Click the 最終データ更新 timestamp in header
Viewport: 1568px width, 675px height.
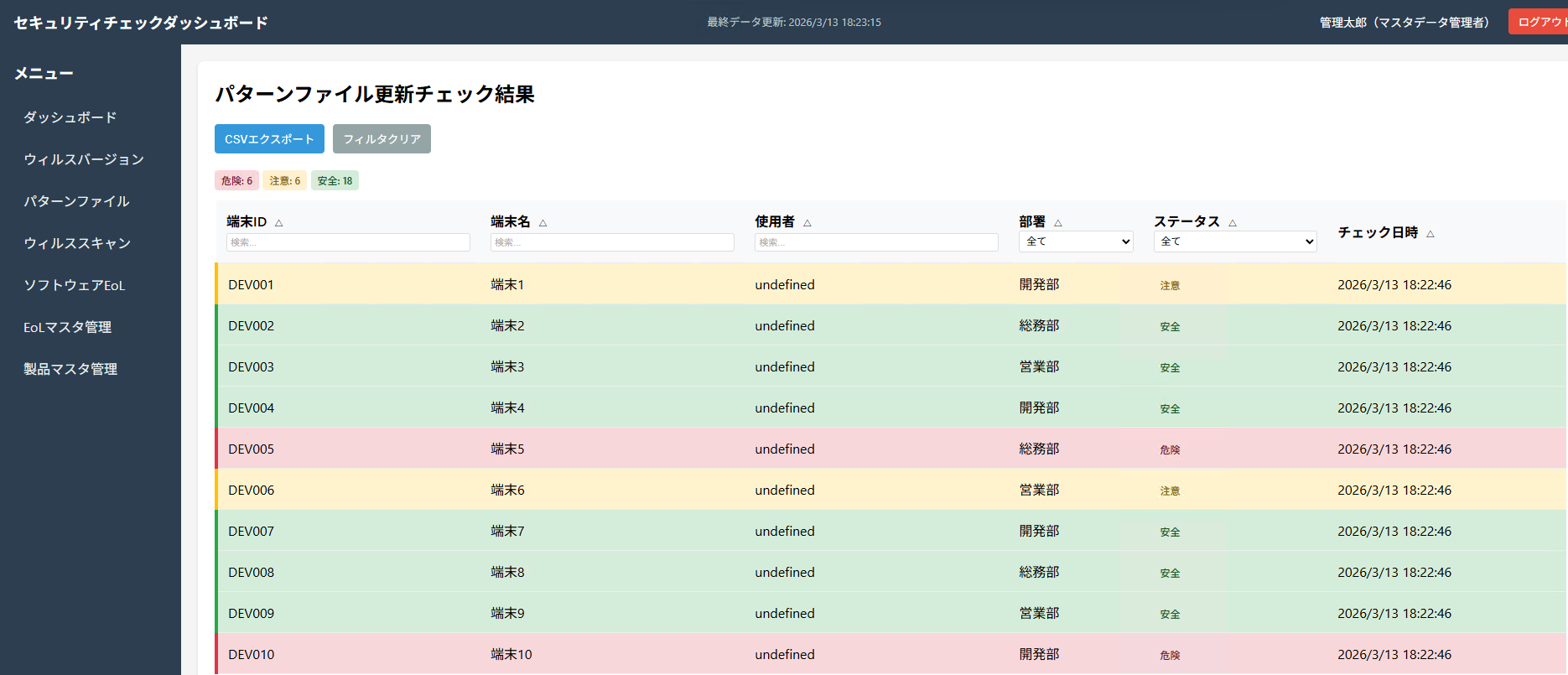click(794, 23)
